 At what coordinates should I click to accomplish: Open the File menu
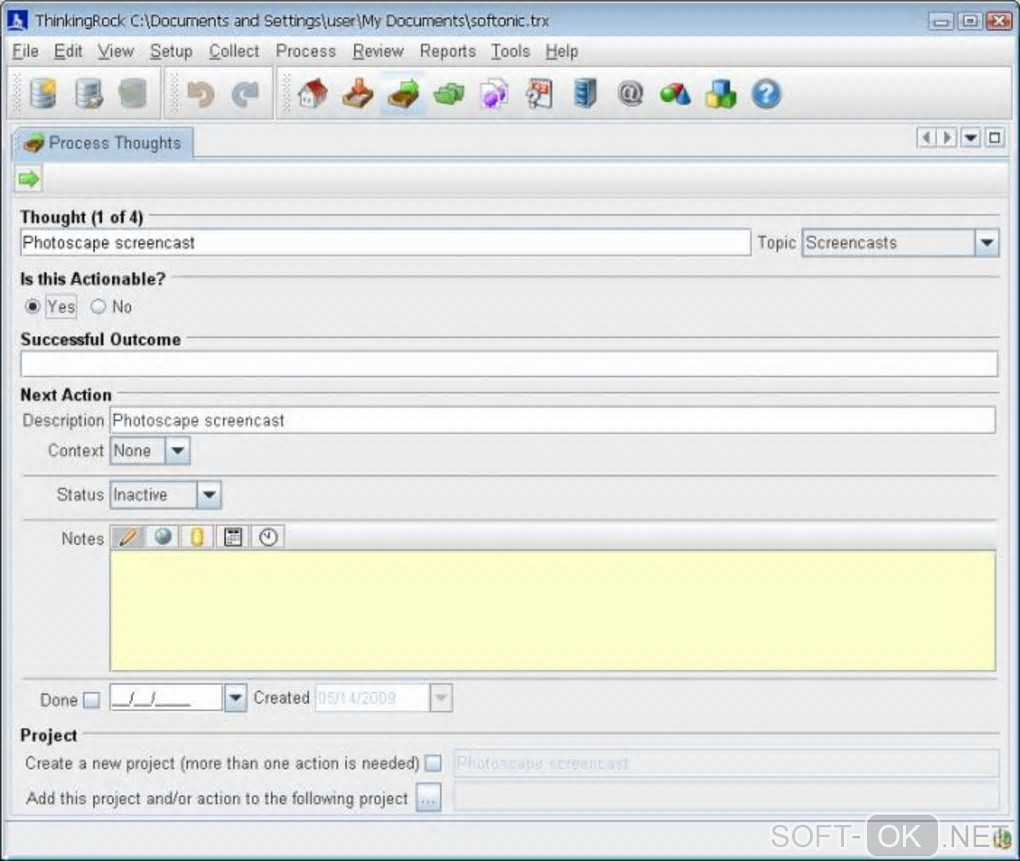point(25,51)
